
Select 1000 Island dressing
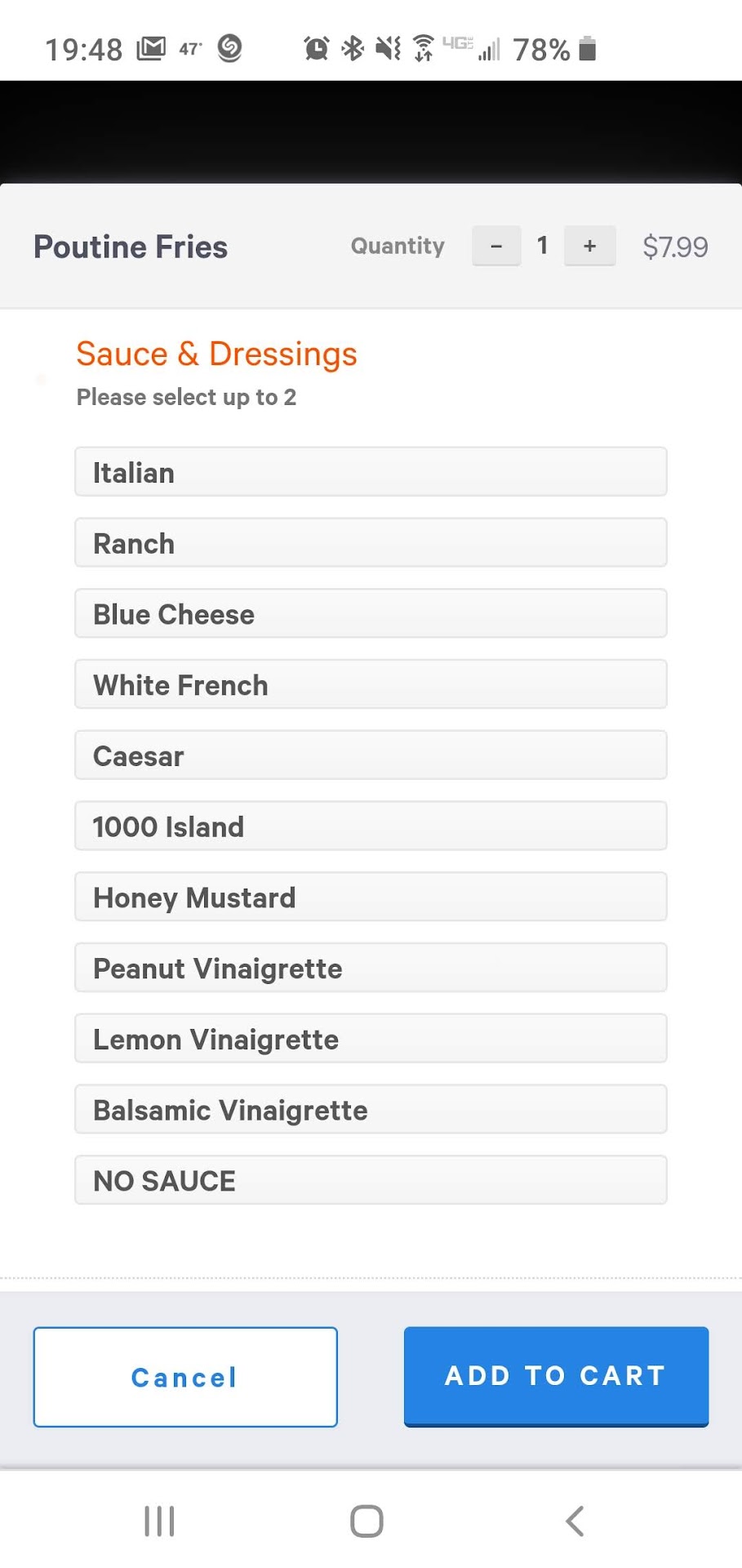(371, 826)
